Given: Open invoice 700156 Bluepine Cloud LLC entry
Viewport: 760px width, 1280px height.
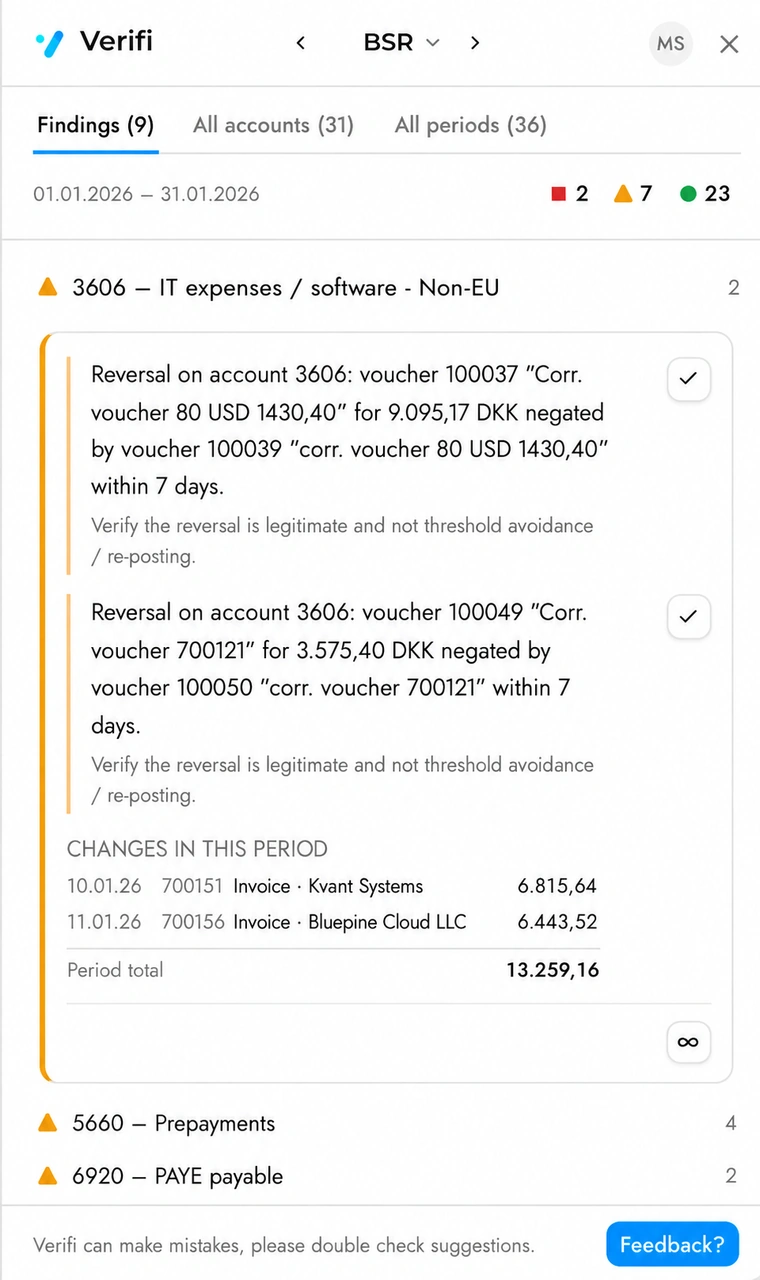Looking at the screenshot, I should pyautogui.click(x=332, y=922).
